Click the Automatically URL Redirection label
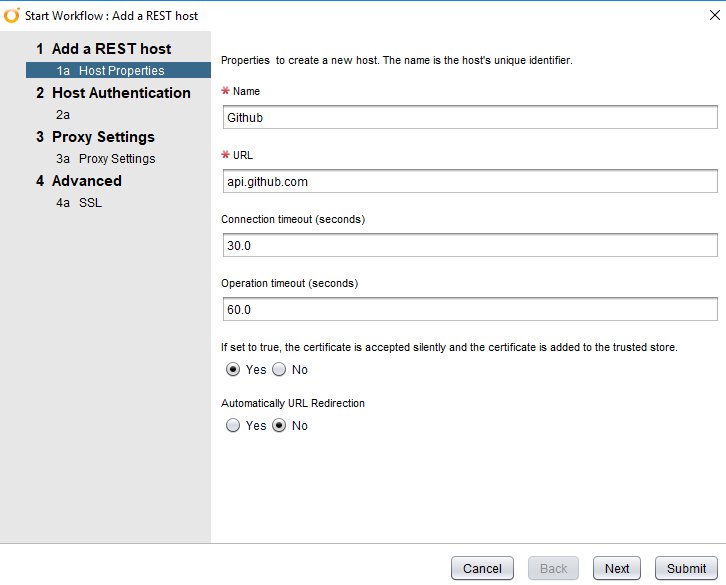The width and height of the screenshot is (726, 585). tap(293, 403)
